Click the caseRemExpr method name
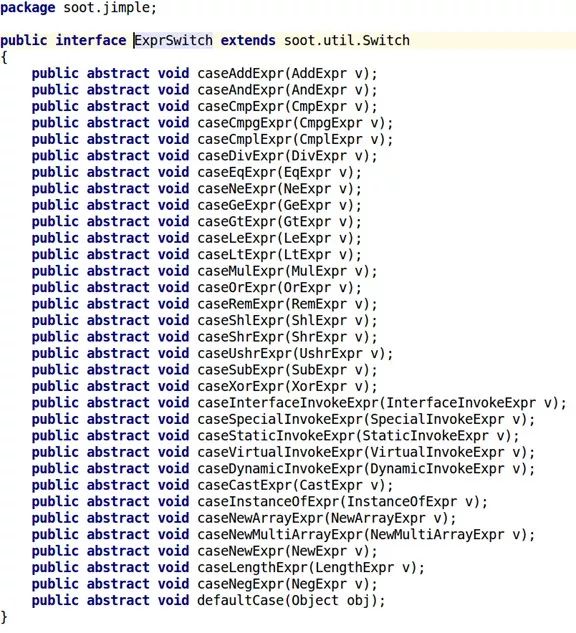 click(x=241, y=304)
